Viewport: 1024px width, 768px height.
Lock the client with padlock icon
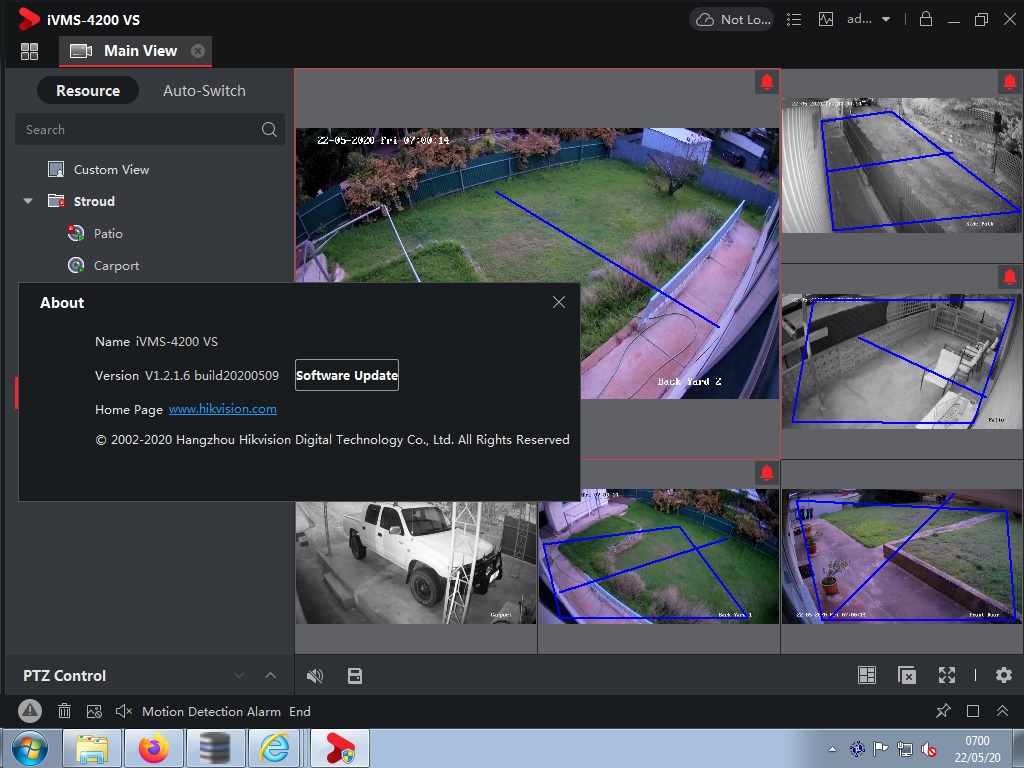coord(926,19)
